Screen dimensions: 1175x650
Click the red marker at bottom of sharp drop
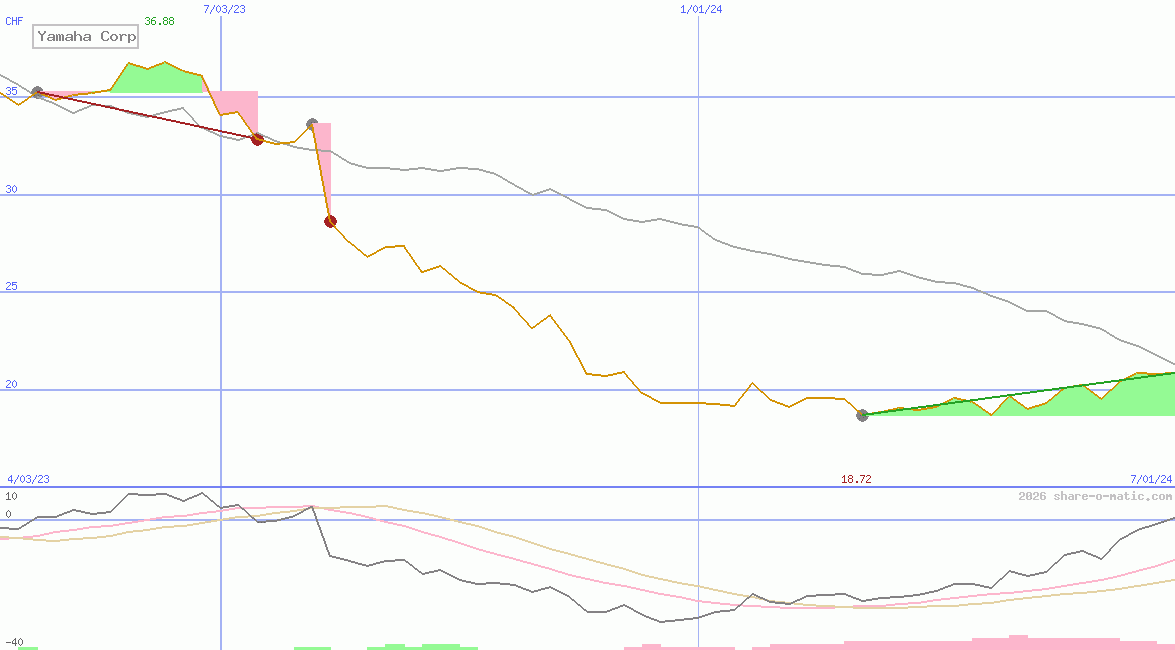tap(330, 221)
